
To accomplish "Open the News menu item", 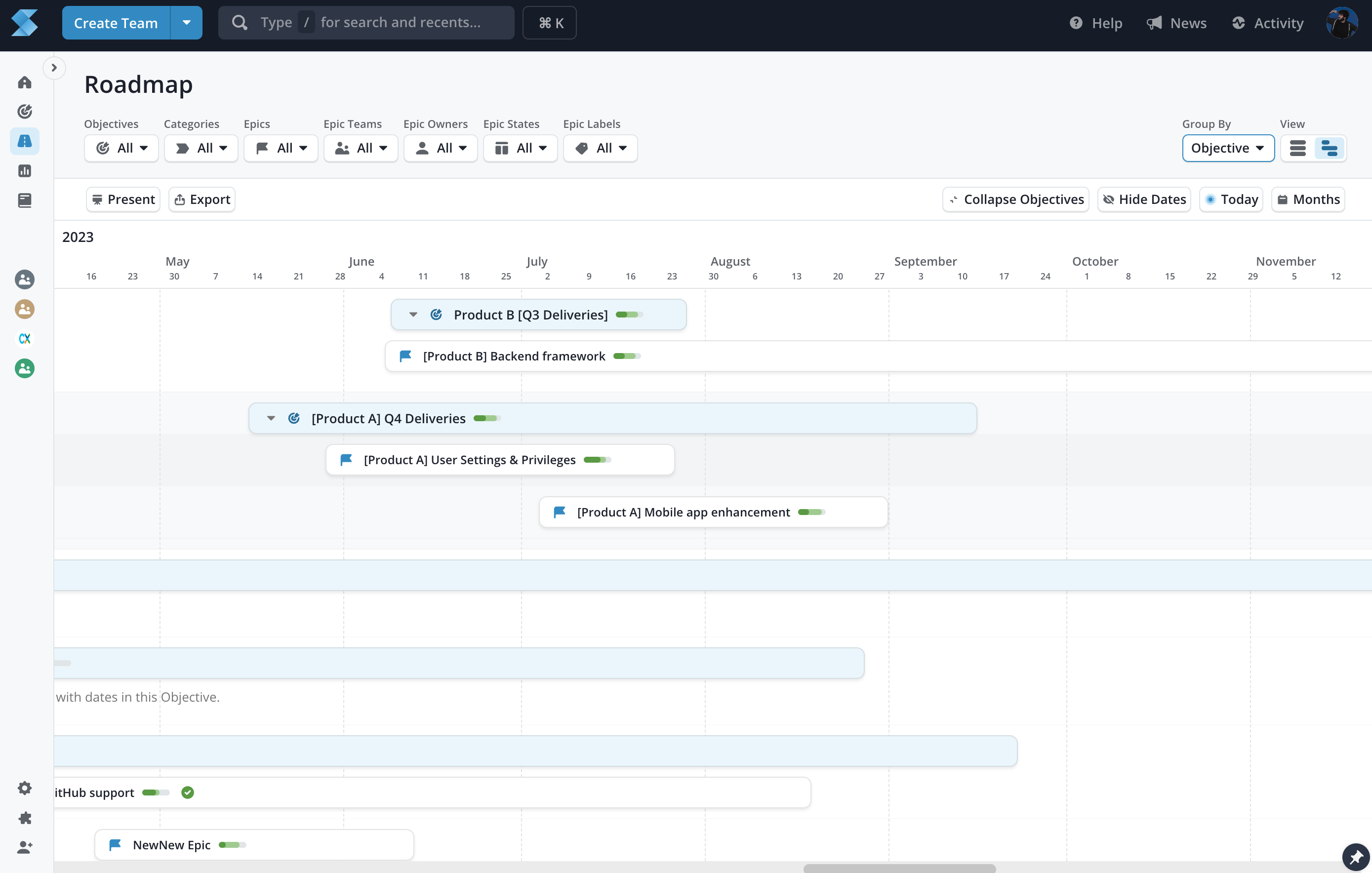I will 1176,23.
